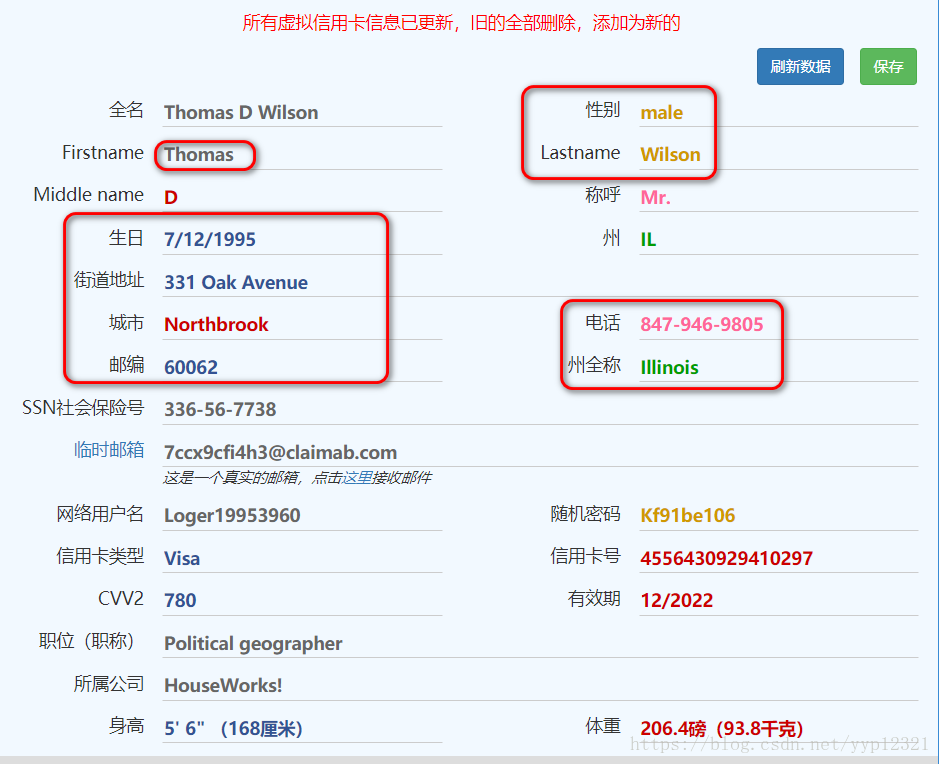Image resolution: width=941 pixels, height=764 pixels.
Task: Select the title value Mr.
Action: coord(655,197)
